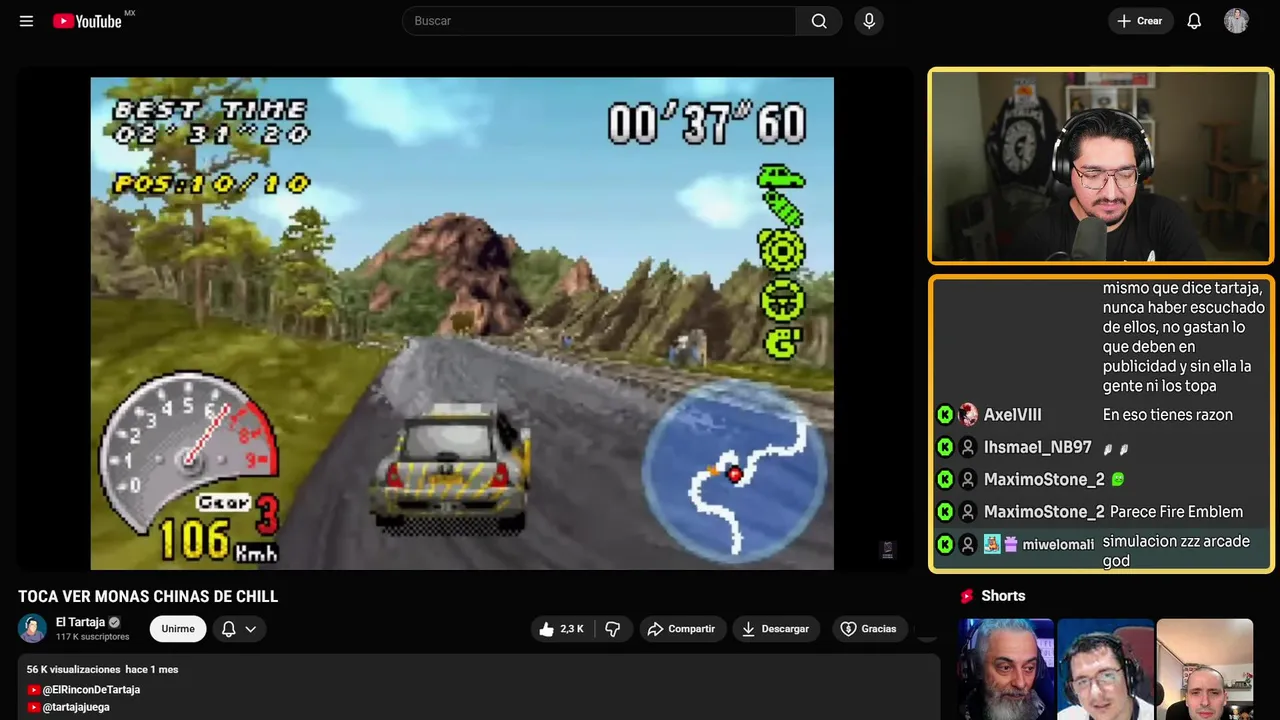Click the Unirme membership button
The height and width of the screenshot is (720, 1280).
pyautogui.click(x=178, y=629)
